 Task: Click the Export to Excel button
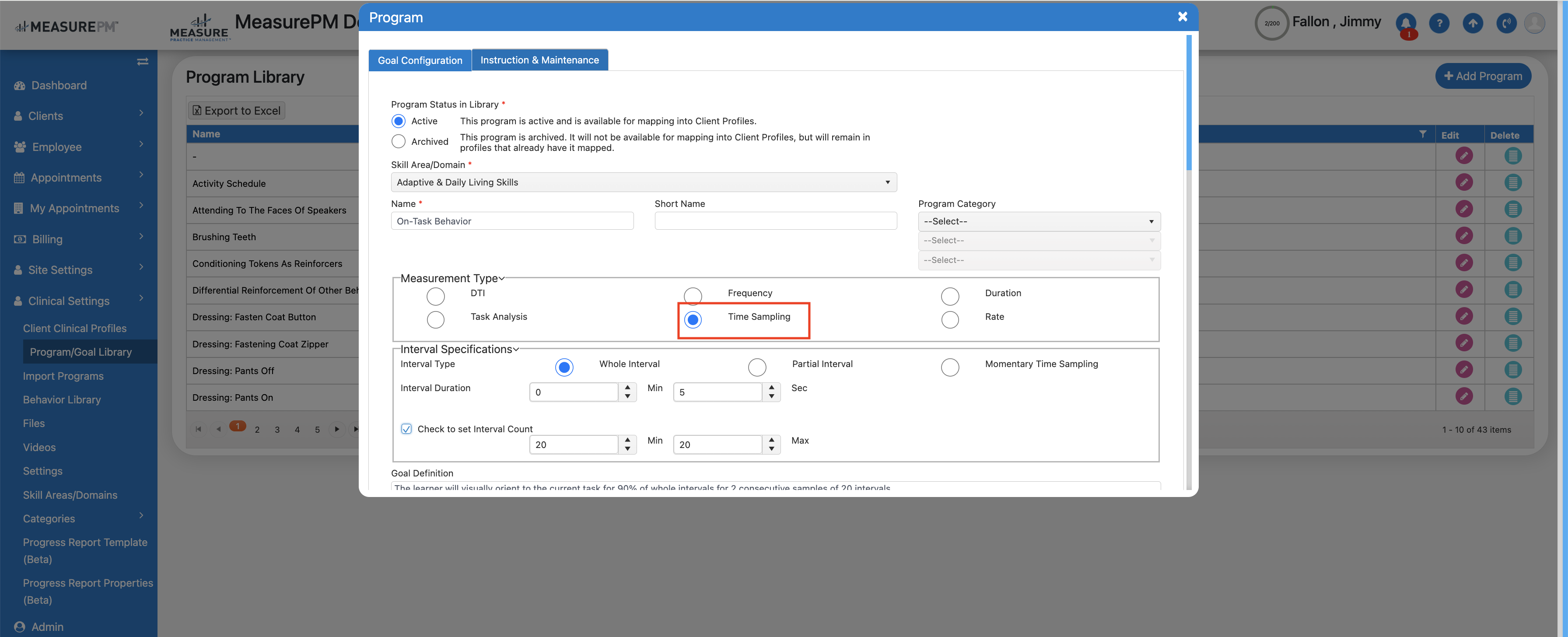point(237,110)
